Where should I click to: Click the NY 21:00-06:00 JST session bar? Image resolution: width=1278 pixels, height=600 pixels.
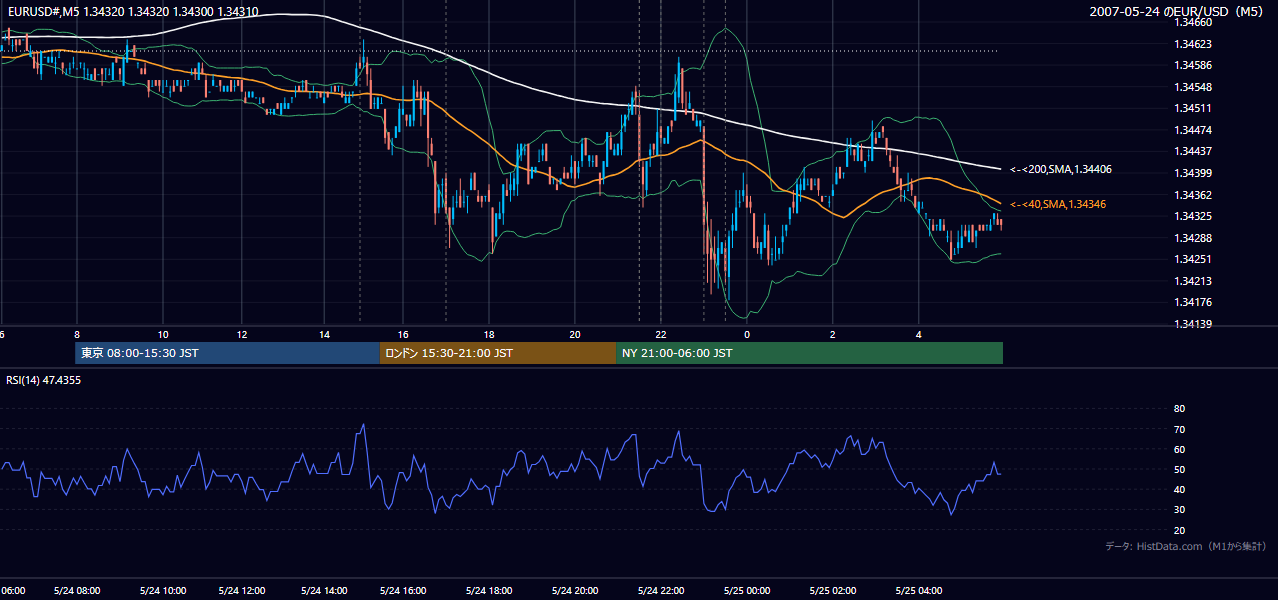[x=810, y=353]
